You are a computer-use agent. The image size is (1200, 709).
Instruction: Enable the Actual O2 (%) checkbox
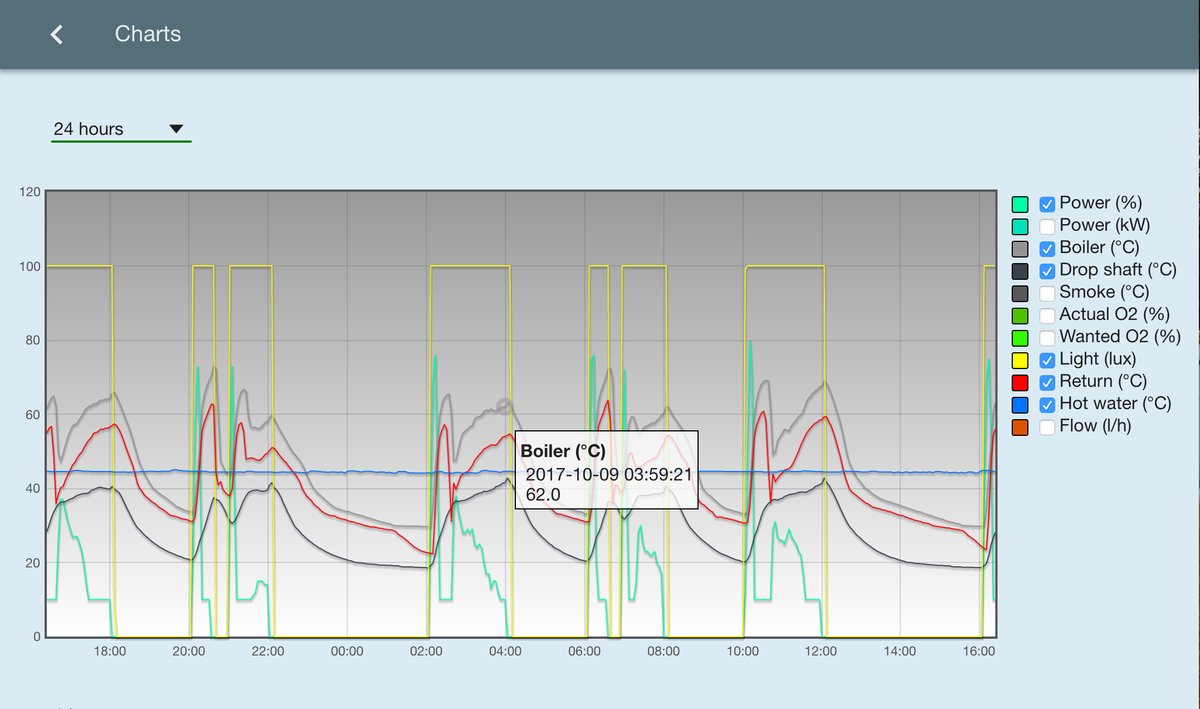tap(1048, 315)
